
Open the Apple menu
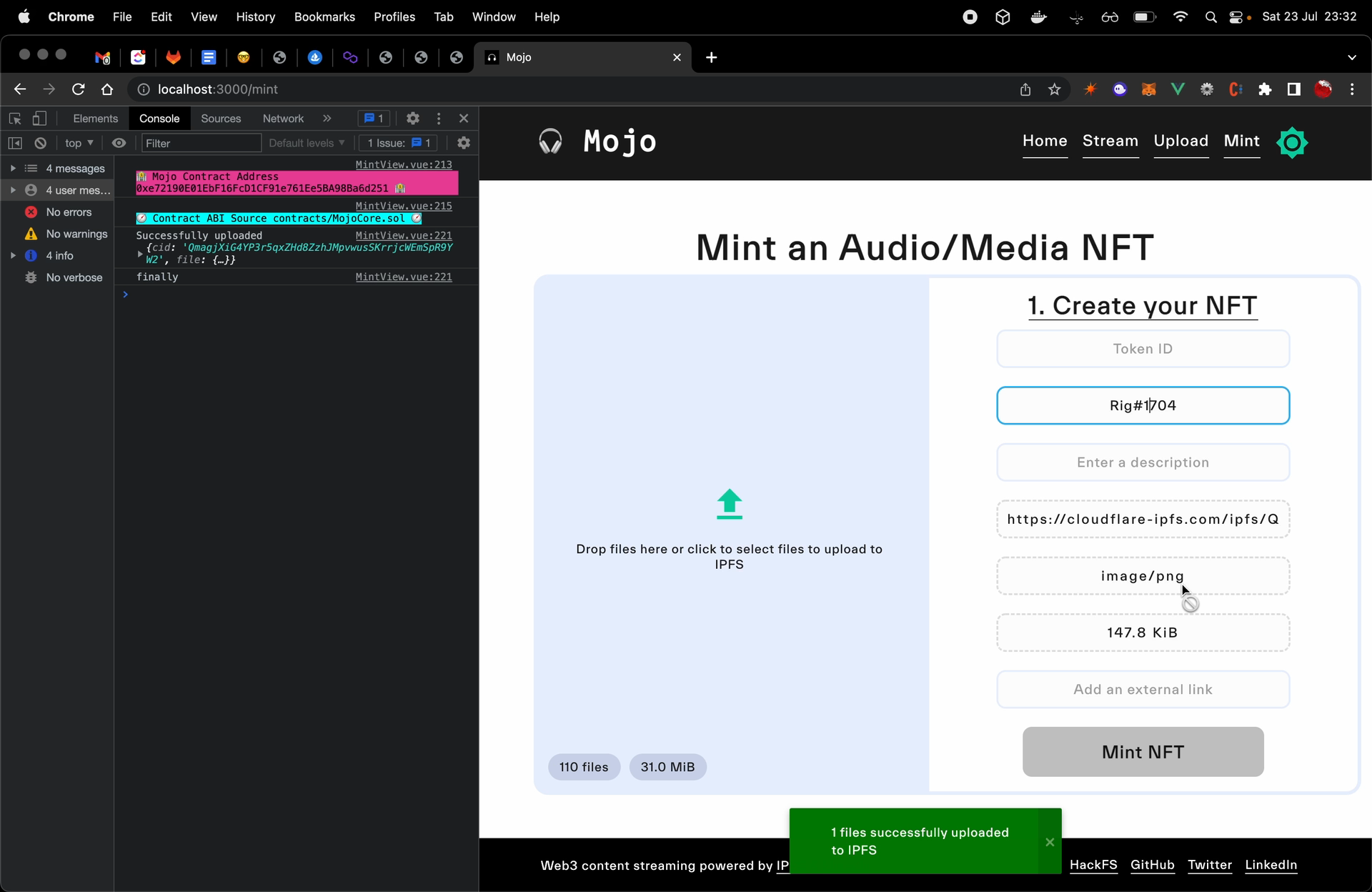24,16
